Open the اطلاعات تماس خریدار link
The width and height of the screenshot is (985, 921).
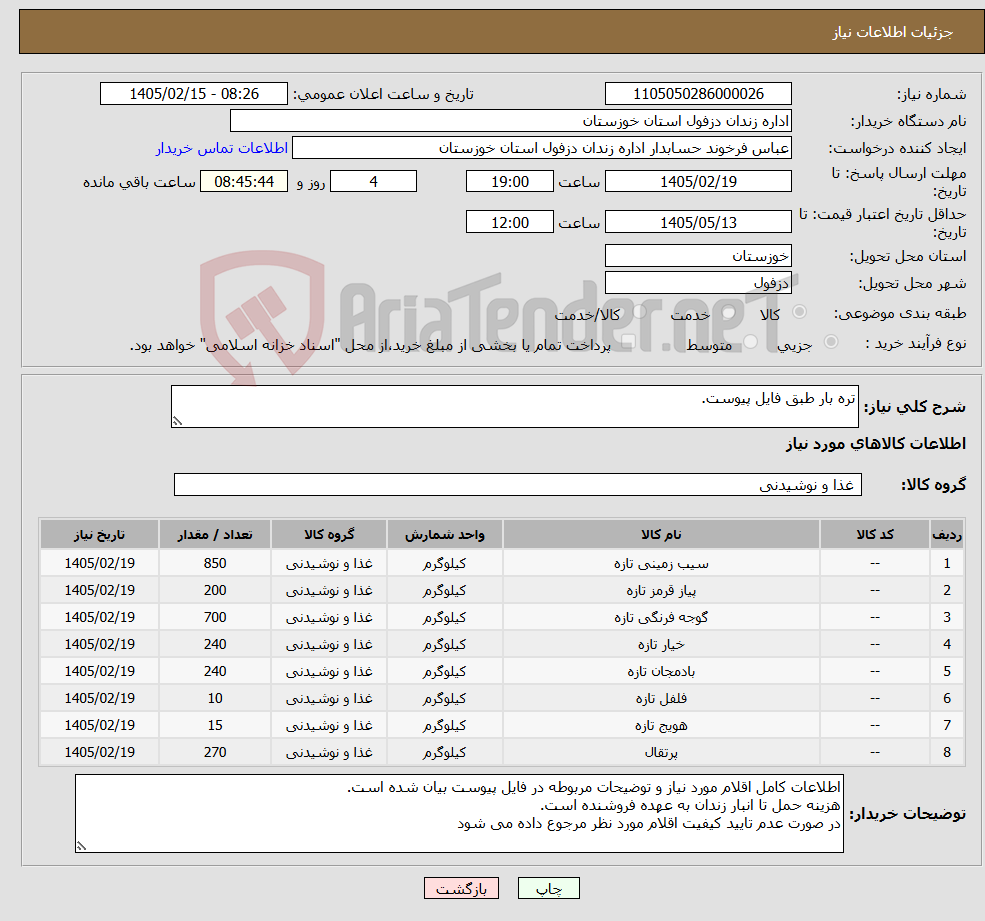pyautogui.click(x=222, y=148)
